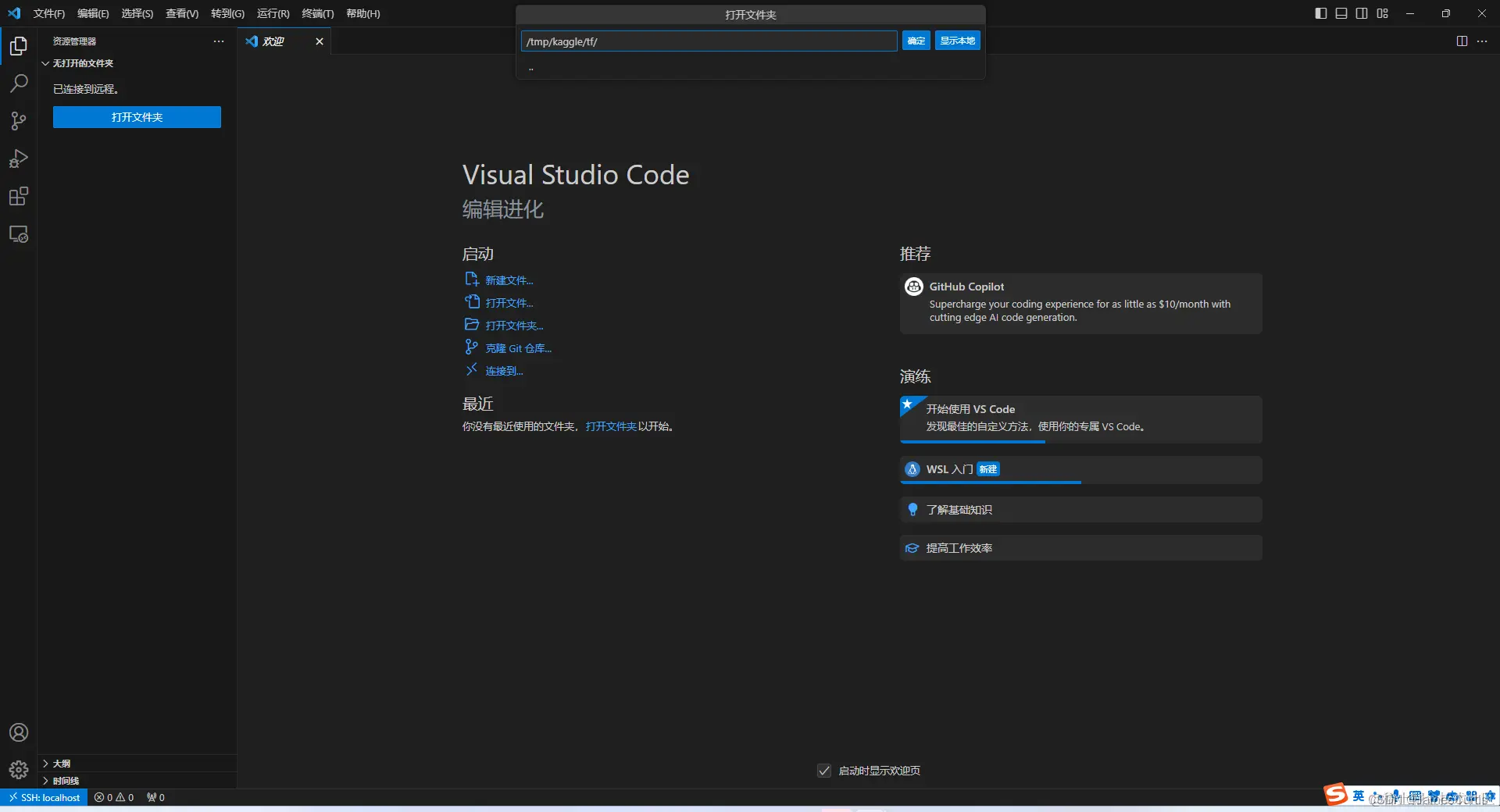Open the 终端(T) menu
The width and height of the screenshot is (1500, 812).
318,13
